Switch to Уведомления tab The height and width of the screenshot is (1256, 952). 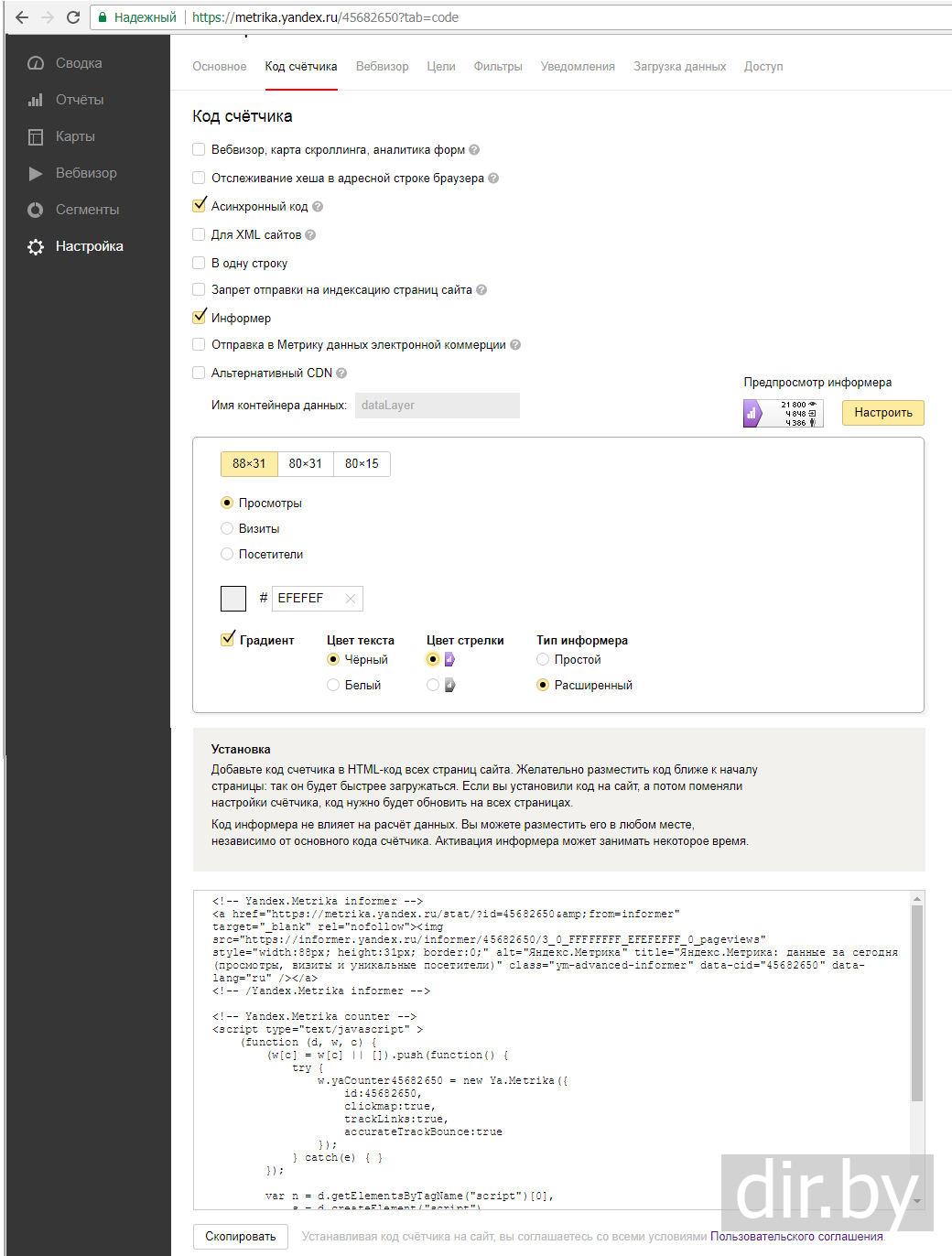pyautogui.click(x=578, y=67)
